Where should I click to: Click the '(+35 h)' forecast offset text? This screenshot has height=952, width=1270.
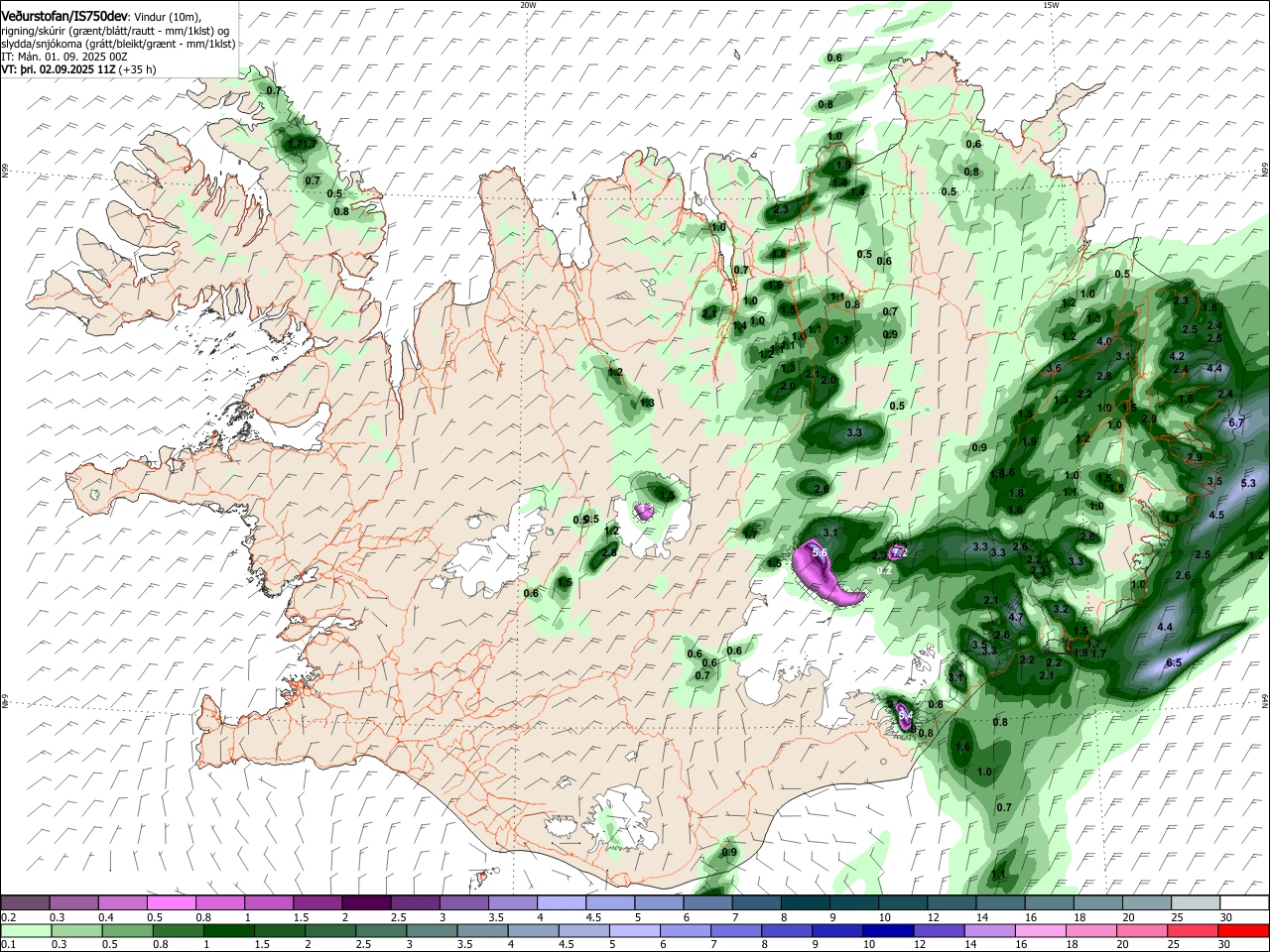(137, 69)
